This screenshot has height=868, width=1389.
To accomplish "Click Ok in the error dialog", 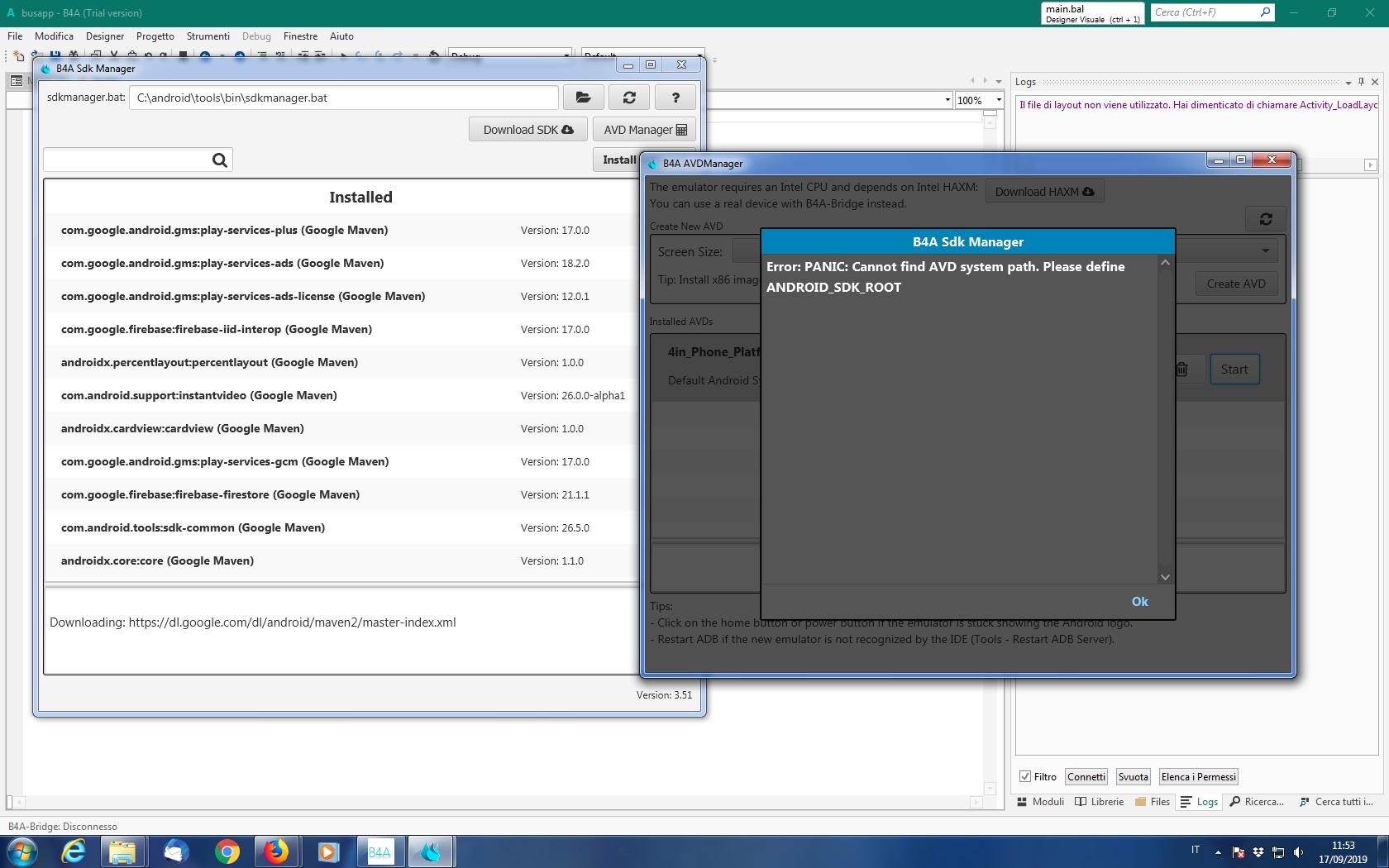I will [1140, 602].
